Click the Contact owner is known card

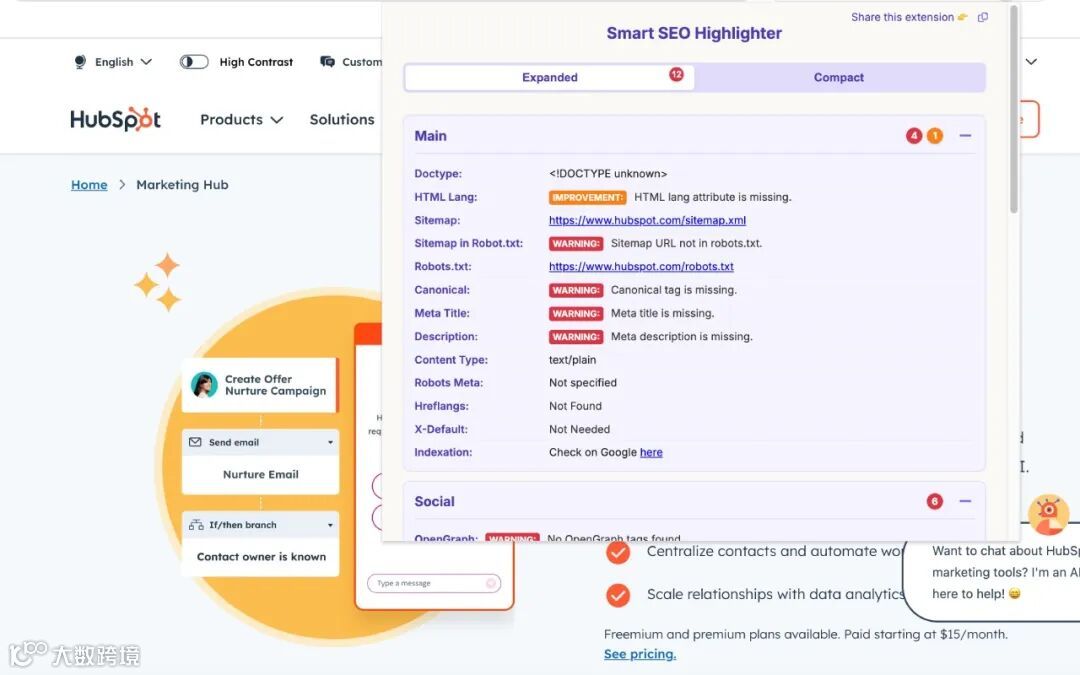click(x=261, y=557)
